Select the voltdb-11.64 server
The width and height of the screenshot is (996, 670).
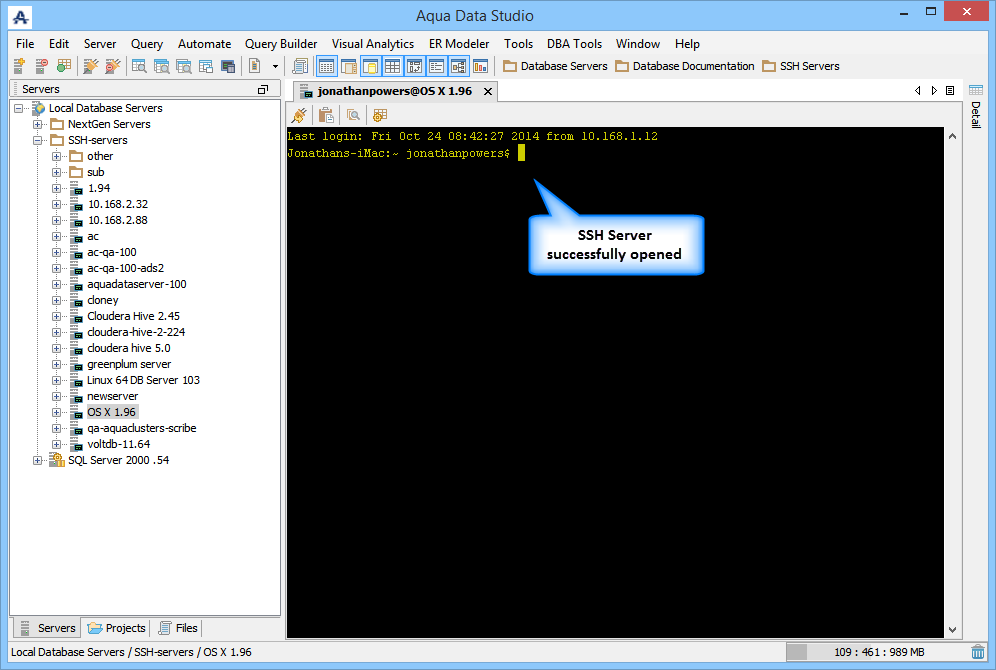tap(118, 445)
